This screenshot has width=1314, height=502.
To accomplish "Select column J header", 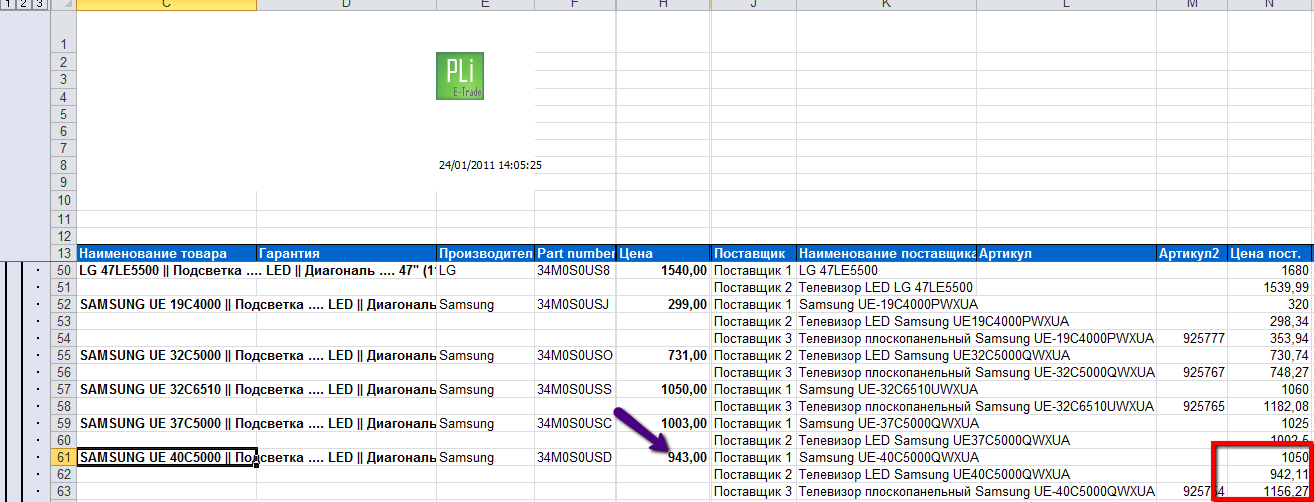I will (754, 5).
